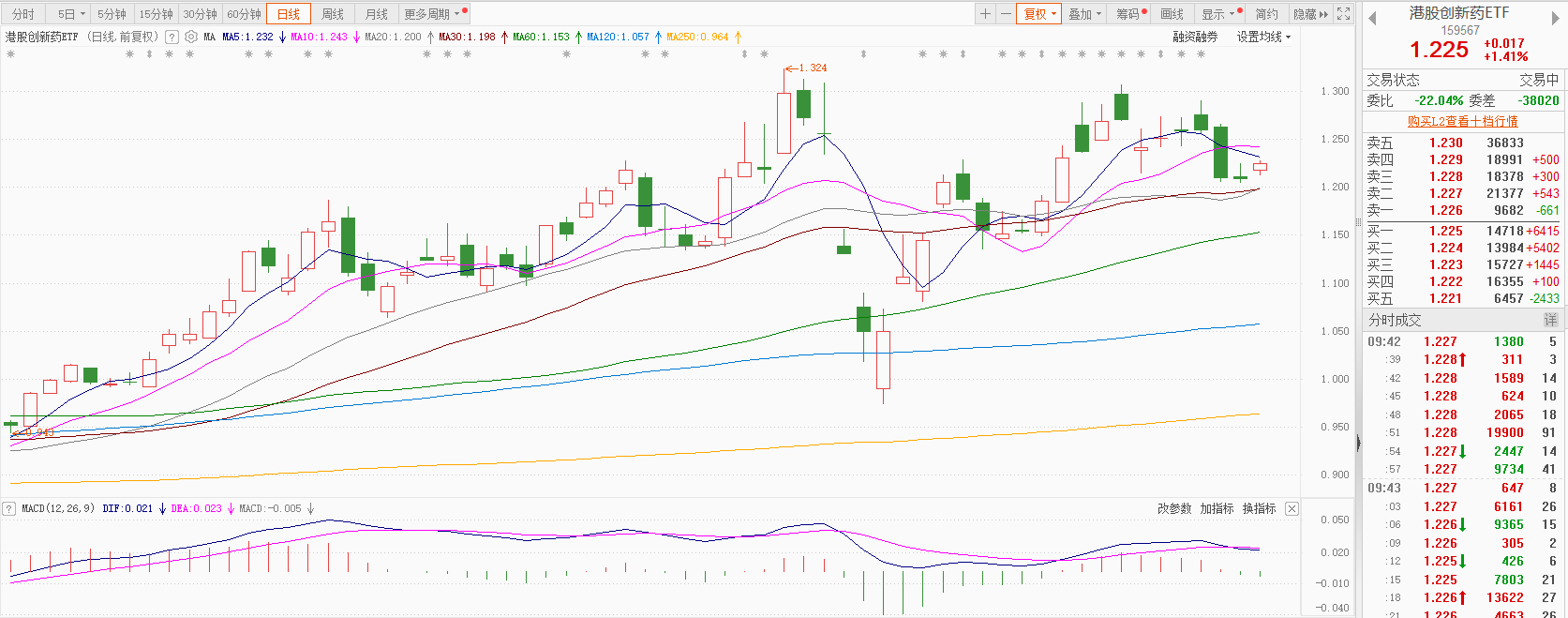The height and width of the screenshot is (618, 1568).
Task: Click 买五 price 1.221
Action: tap(1445, 298)
